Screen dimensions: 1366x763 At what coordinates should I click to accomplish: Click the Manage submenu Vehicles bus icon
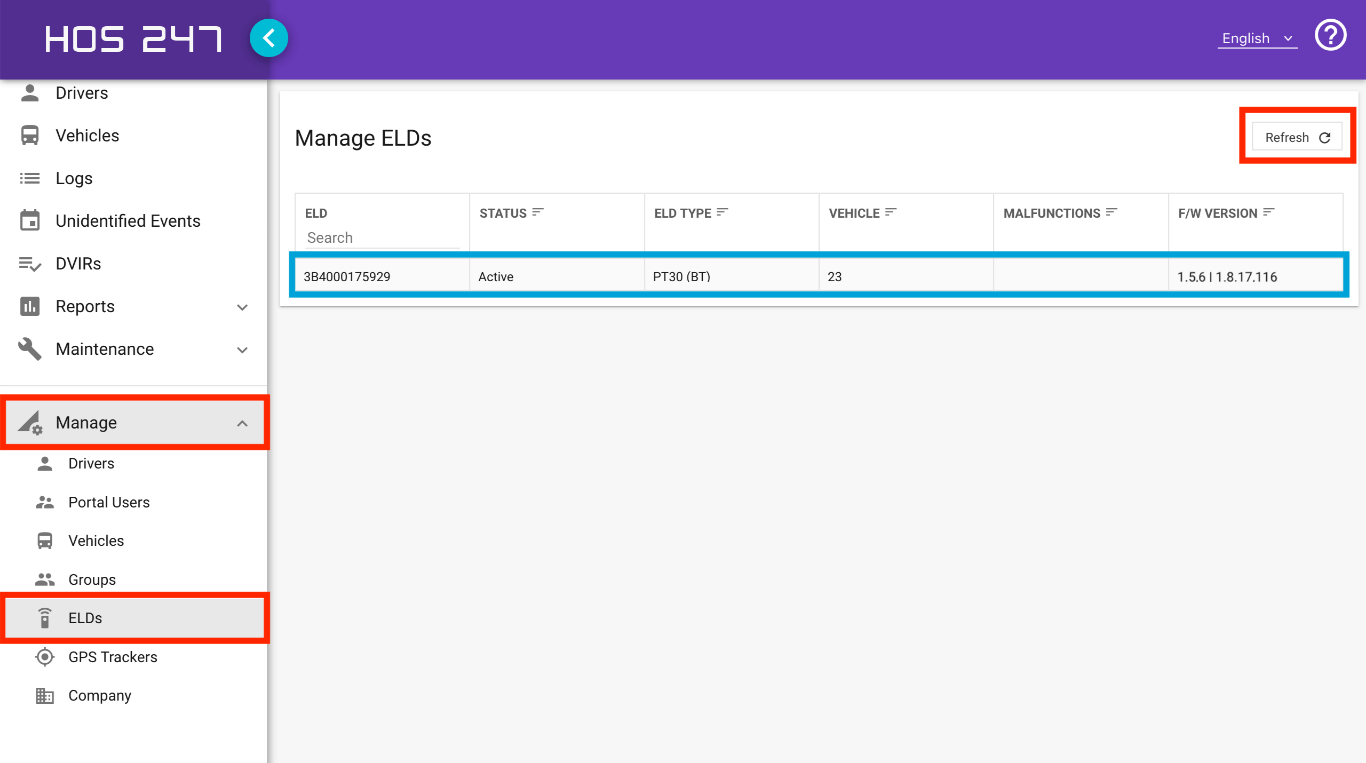pos(45,541)
